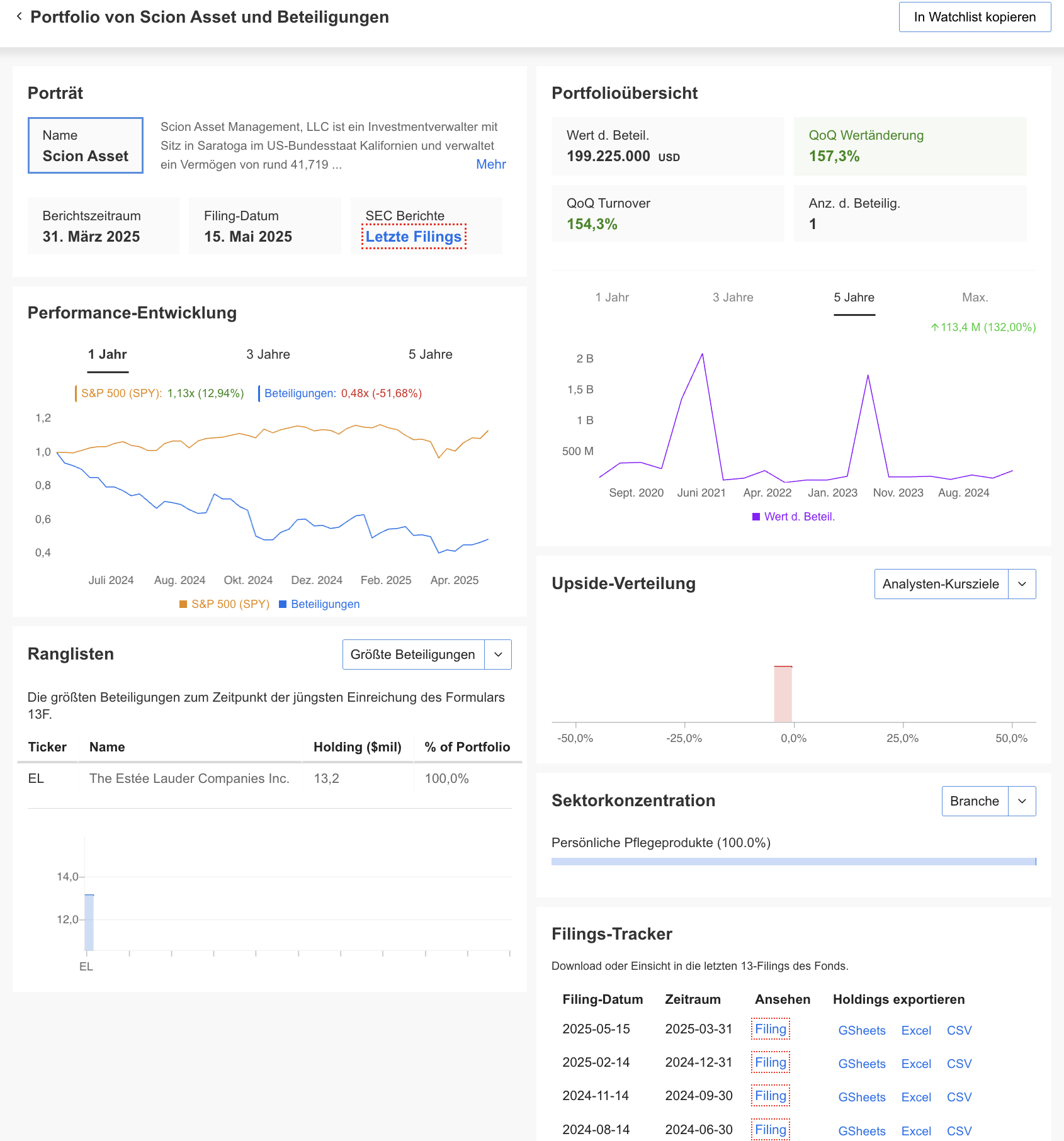Screen dimensions: 1064x1141
Task: Select 5 Jahre tab in Performance-Entwicklung
Action: [x=430, y=354]
